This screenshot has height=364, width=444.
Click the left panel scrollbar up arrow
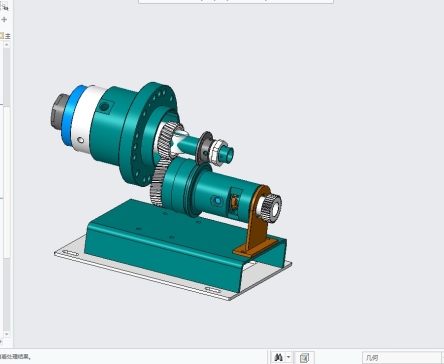pyautogui.click(x=7, y=45)
